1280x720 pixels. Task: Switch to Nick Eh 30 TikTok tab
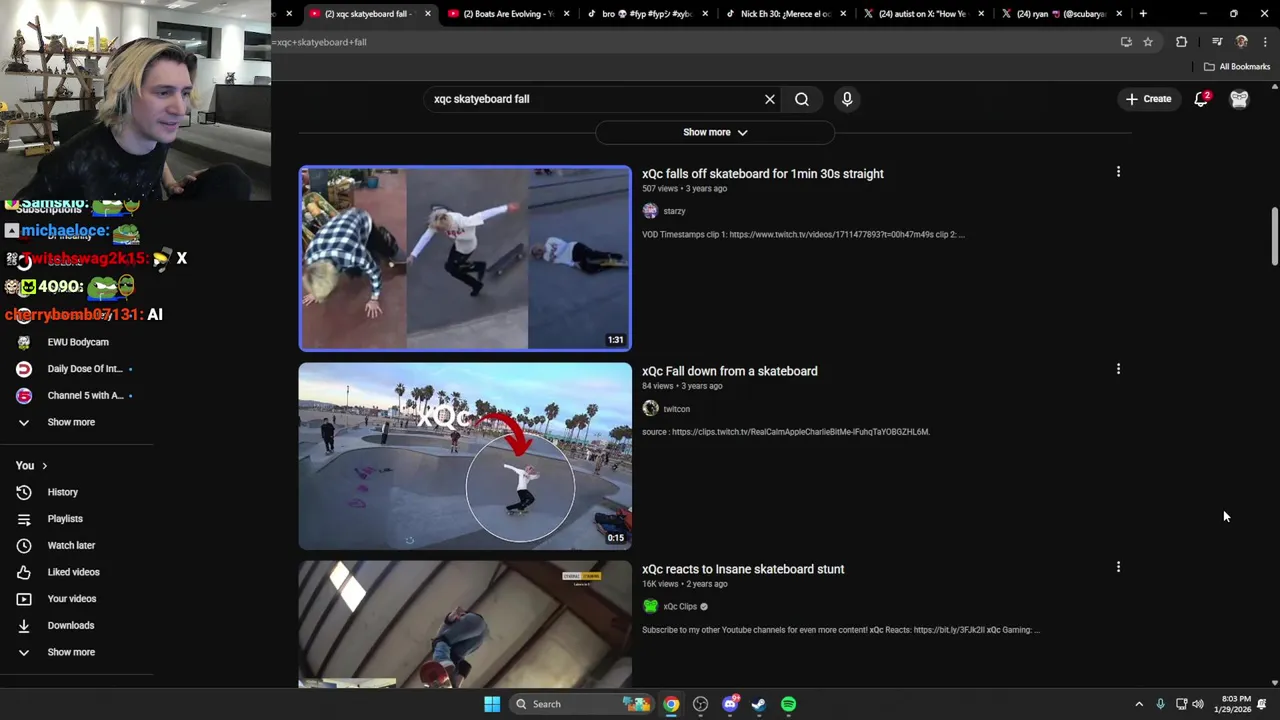click(784, 14)
